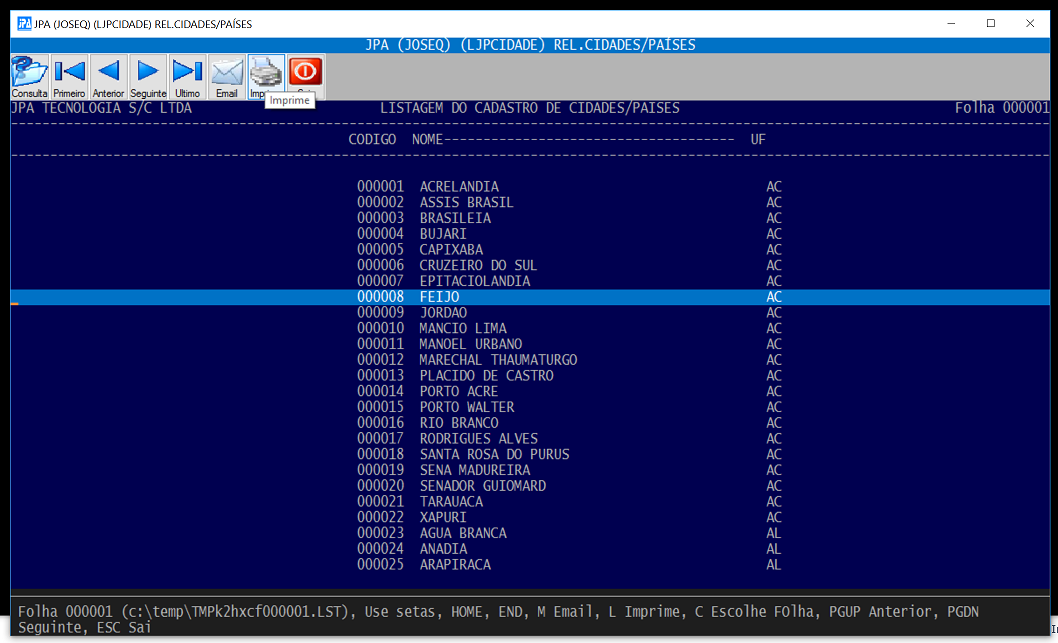Select row 000009 JORDAO
1058x643 pixels.
point(530,312)
